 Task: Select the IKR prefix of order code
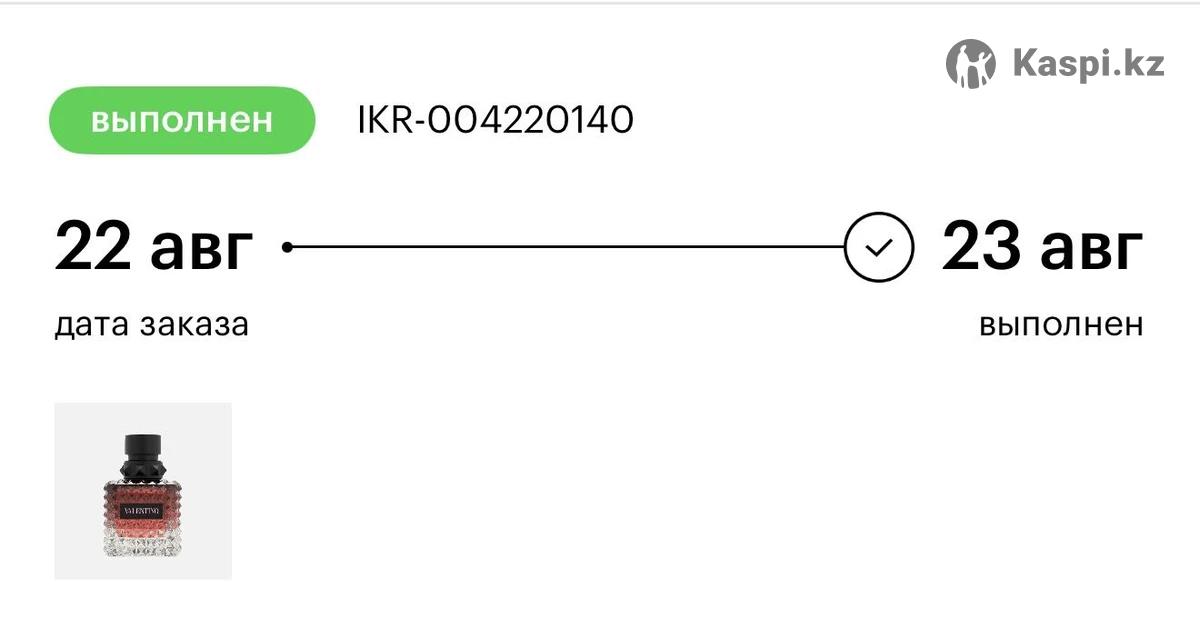pos(388,121)
